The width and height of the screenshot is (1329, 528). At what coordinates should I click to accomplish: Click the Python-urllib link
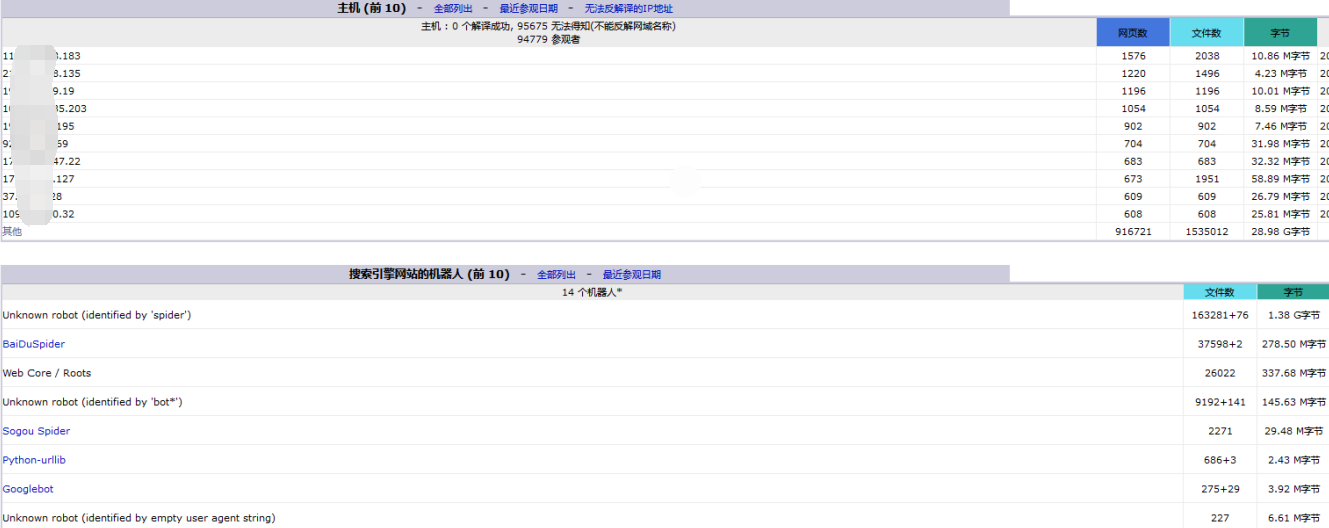tap(34, 460)
